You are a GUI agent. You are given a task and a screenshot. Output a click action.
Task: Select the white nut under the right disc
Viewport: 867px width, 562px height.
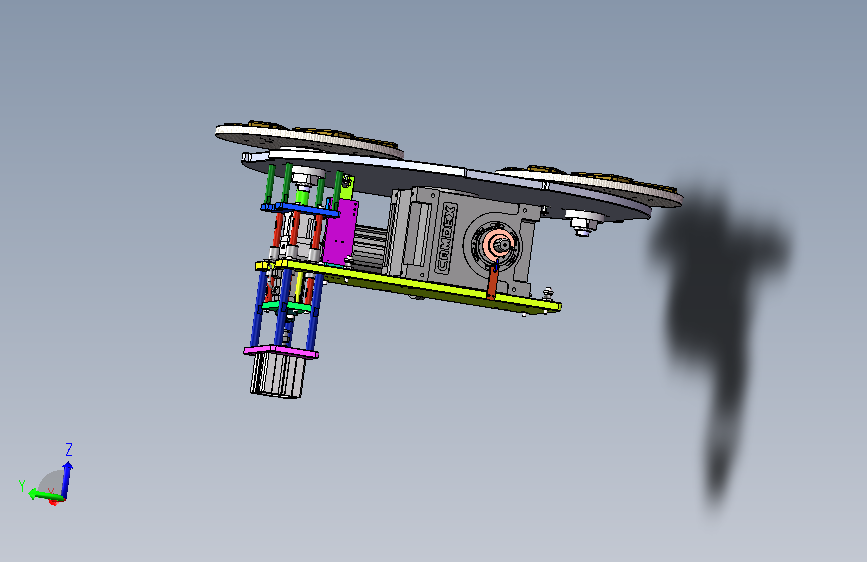(582, 223)
